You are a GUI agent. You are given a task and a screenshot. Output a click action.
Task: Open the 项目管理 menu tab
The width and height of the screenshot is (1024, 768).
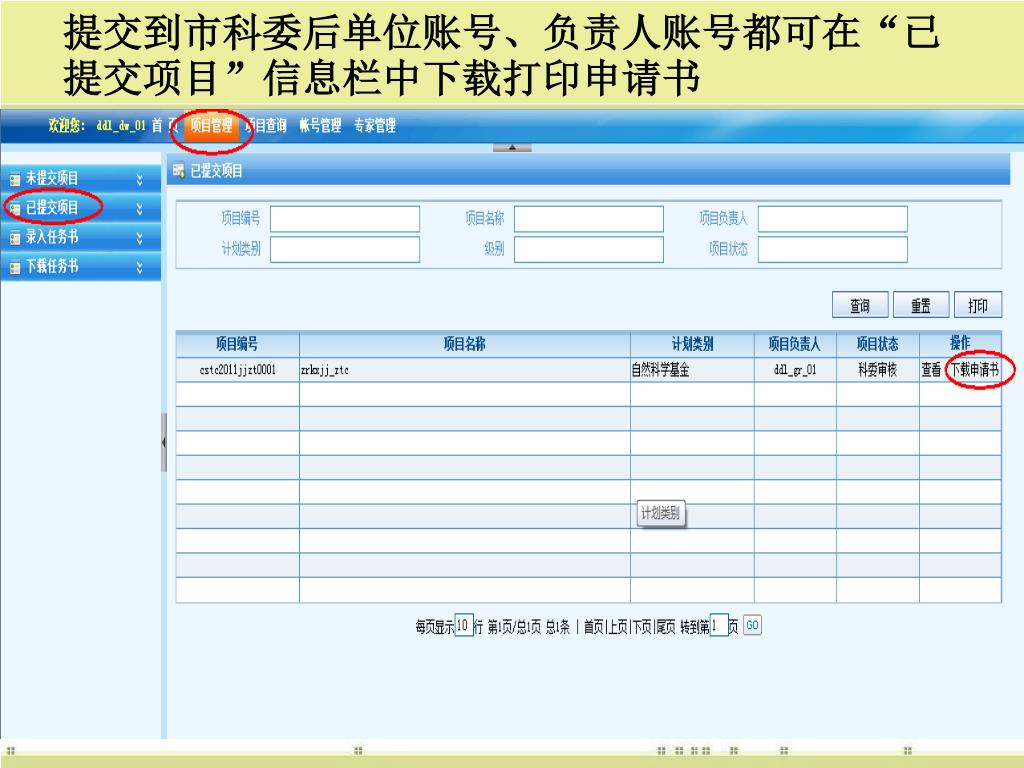tap(211, 125)
